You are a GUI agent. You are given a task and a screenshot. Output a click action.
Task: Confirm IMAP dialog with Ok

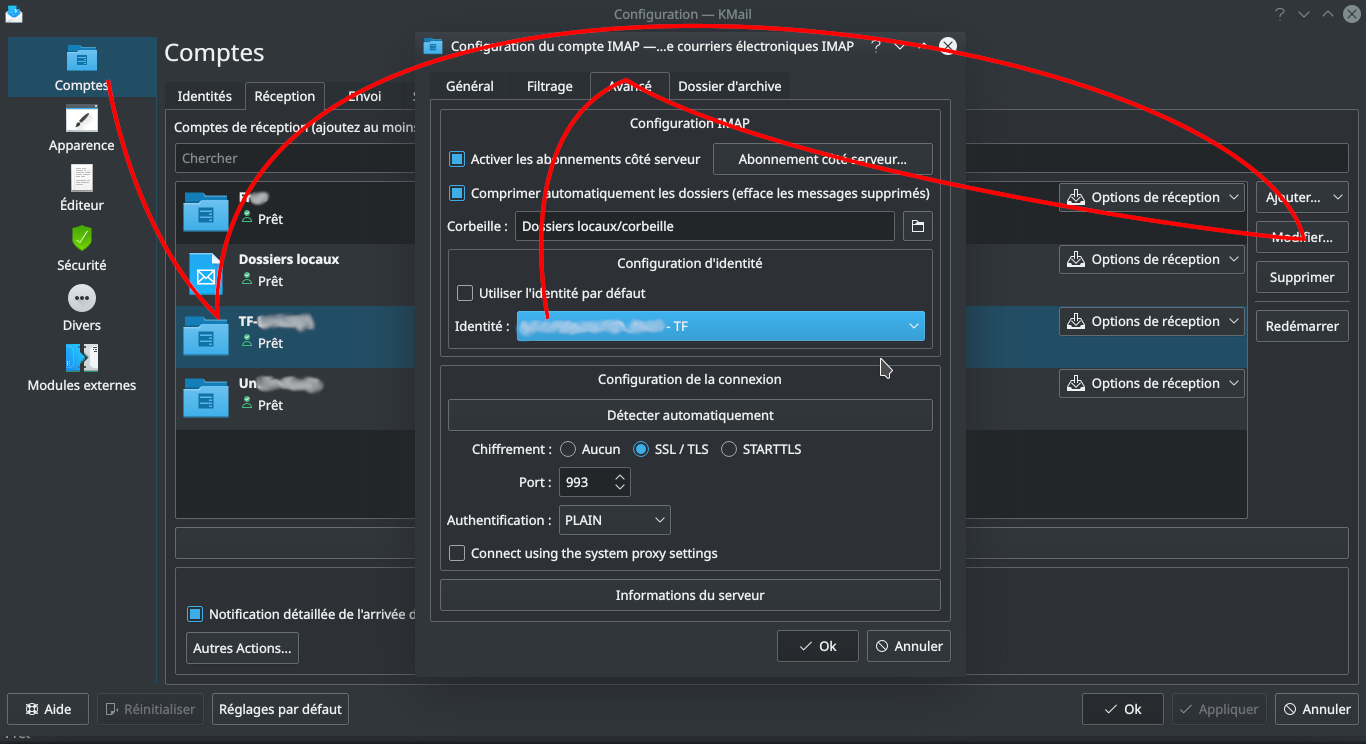pos(818,646)
